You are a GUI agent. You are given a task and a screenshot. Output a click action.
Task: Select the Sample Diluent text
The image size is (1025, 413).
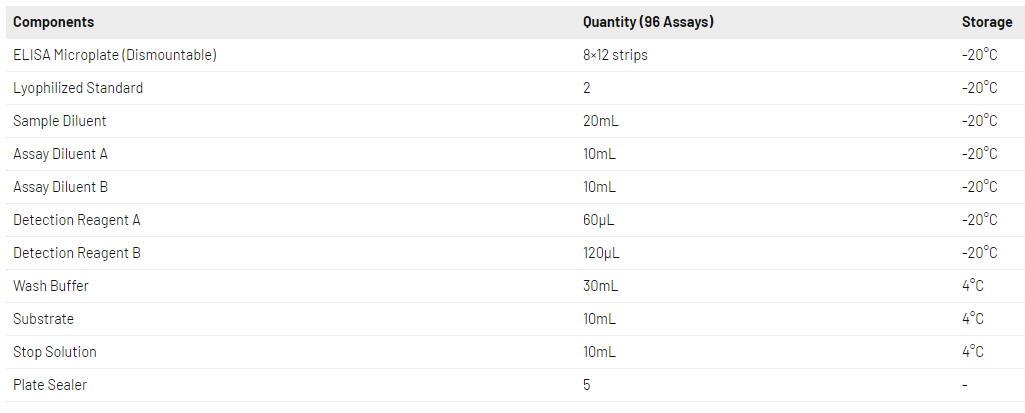(x=60, y=121)
